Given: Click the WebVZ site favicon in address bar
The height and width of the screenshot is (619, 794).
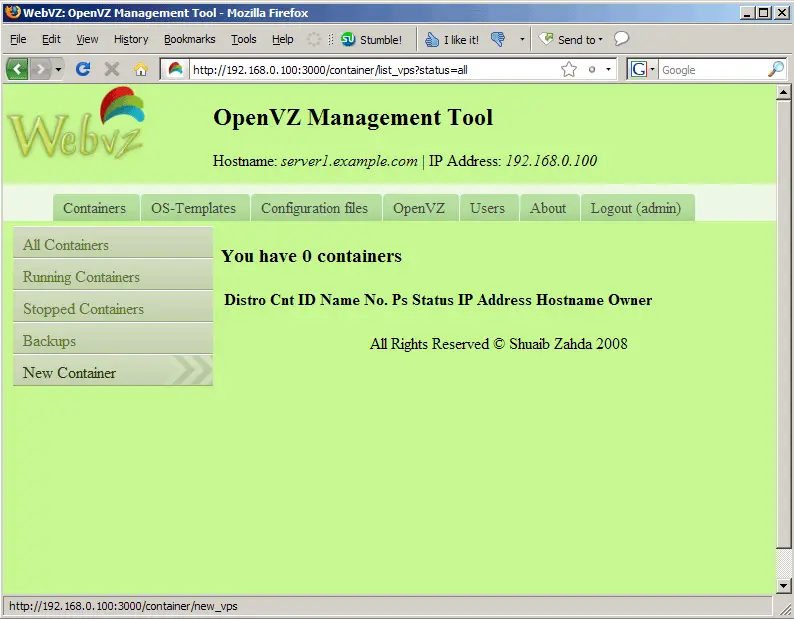Looking at the screenshot, I should tap(175, 69).
